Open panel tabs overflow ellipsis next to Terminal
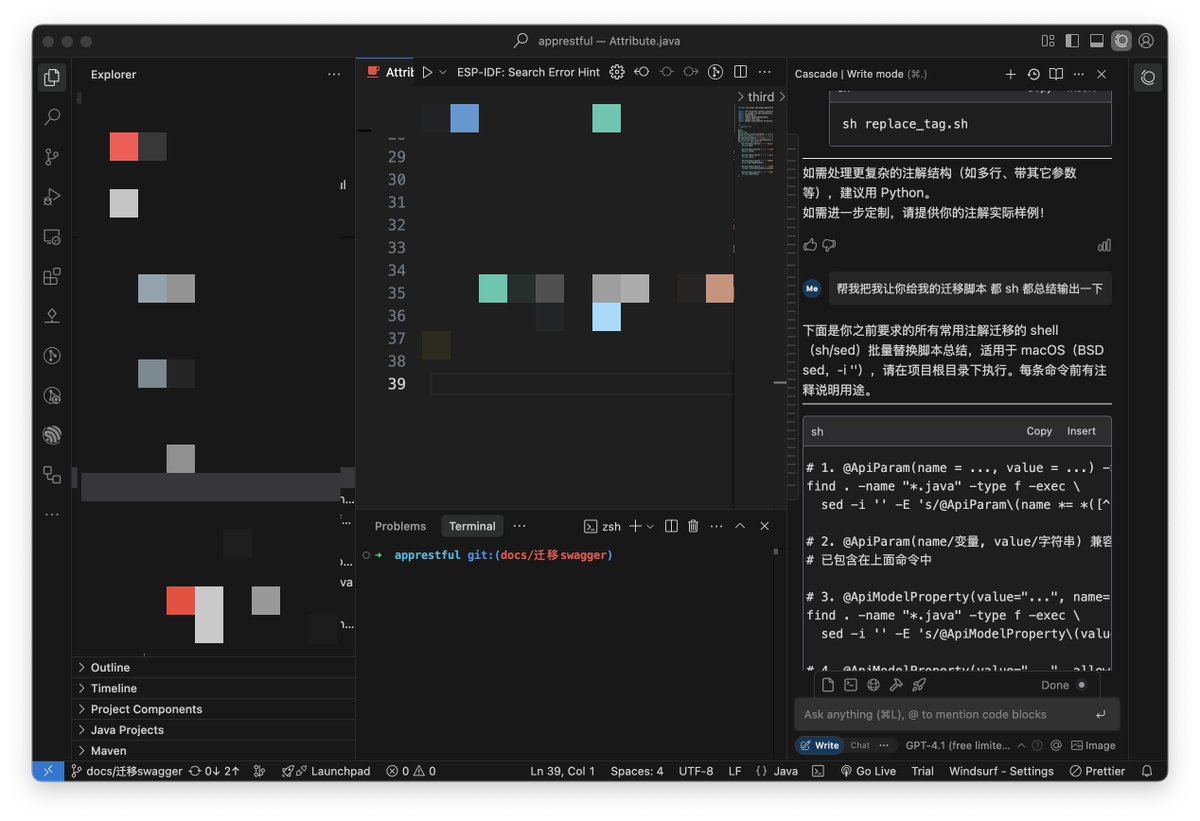The height and width of the screenshot is (821, 1200). click(x=519, y=526)
